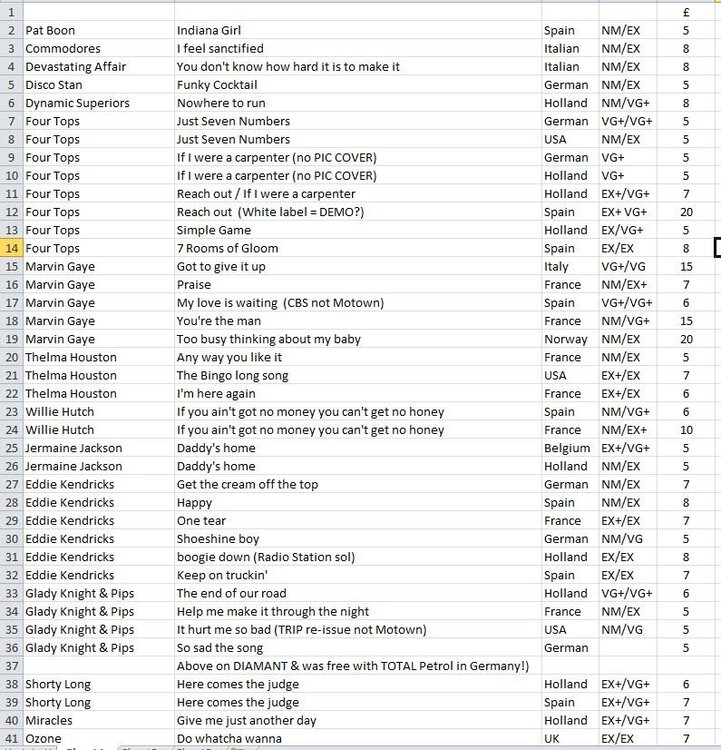
Task: Select the 'I'm here again' cell
Action: coord(358,394)
